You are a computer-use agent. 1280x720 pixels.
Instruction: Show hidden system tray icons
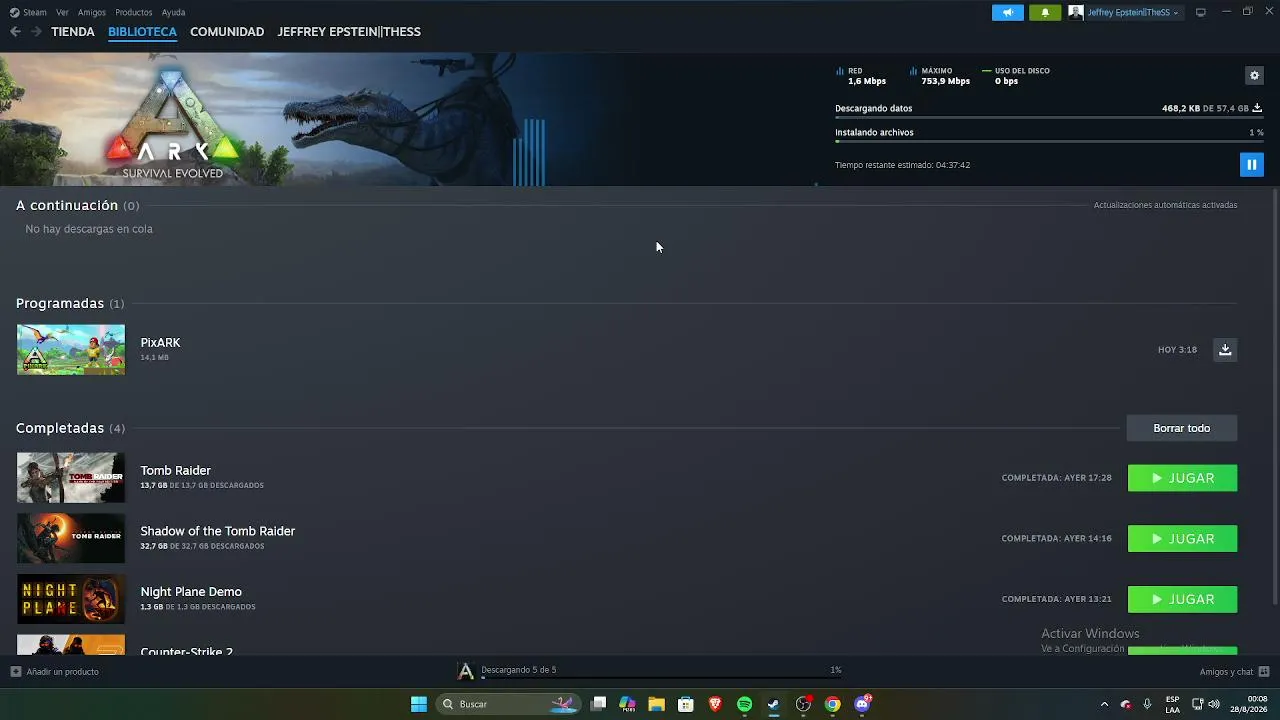(x=1104, y=704)
